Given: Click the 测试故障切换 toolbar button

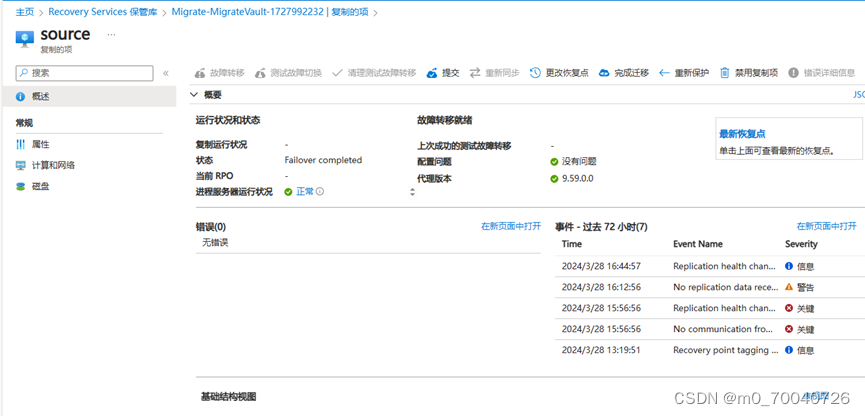Looking at the screenshot, I should click(288, 73).
